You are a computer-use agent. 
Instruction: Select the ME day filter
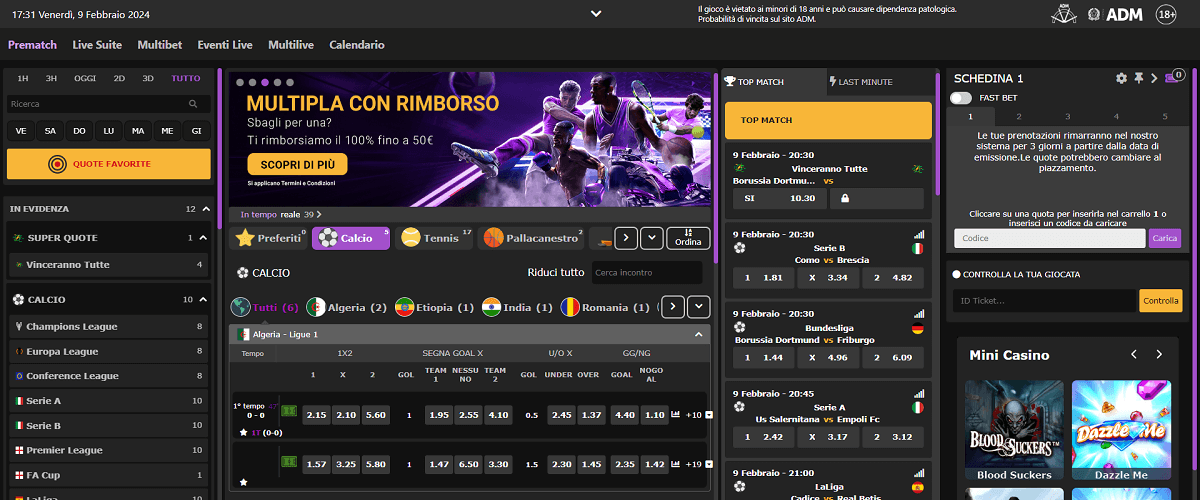pyautogui.click(x=167, y=131)
